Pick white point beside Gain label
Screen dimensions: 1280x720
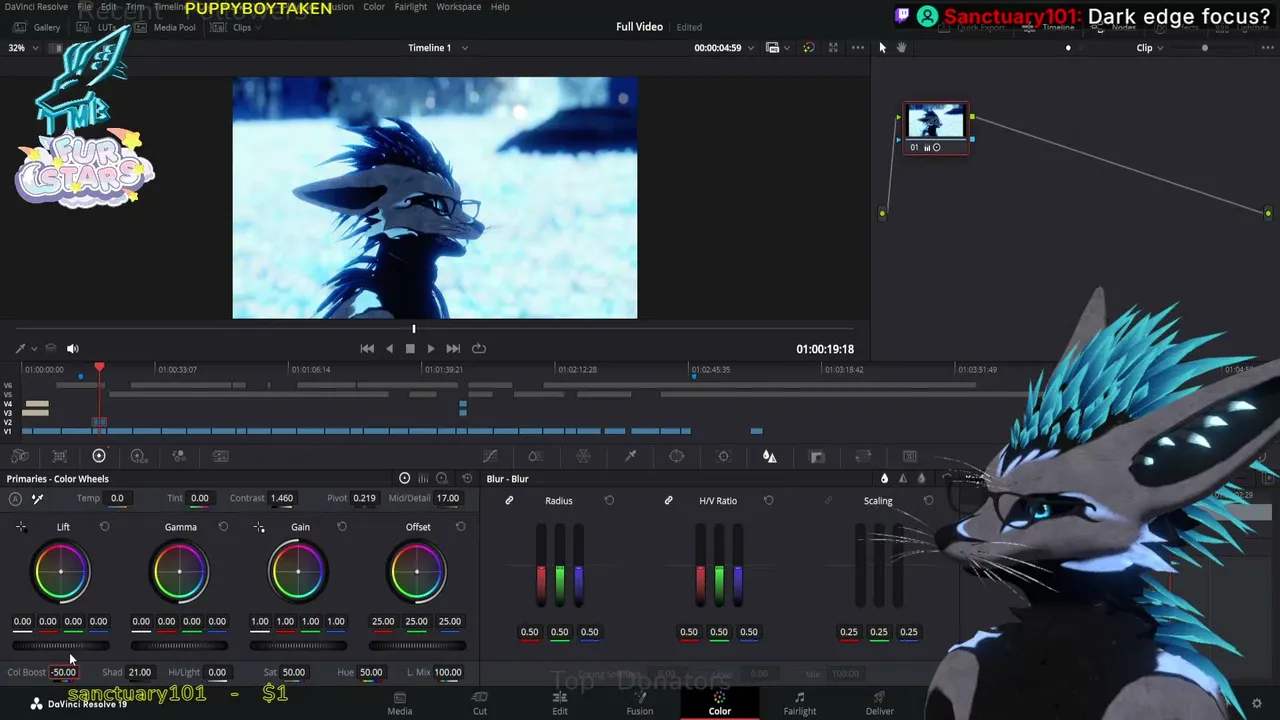pos(259,527)
